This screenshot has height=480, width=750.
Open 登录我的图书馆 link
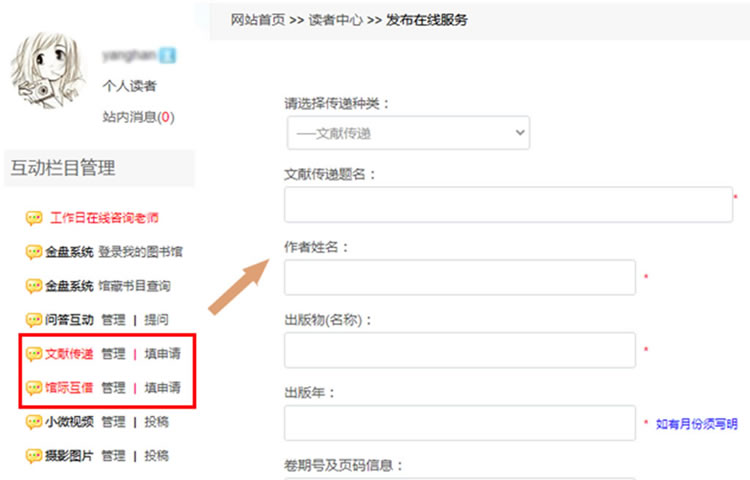coord(140,252)
